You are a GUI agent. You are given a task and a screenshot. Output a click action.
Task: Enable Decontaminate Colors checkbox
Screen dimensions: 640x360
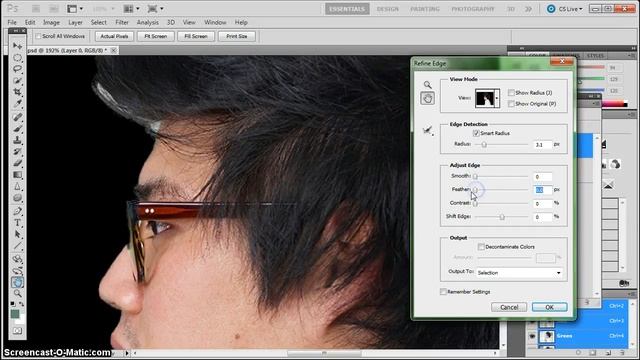[x=481, y=247]
